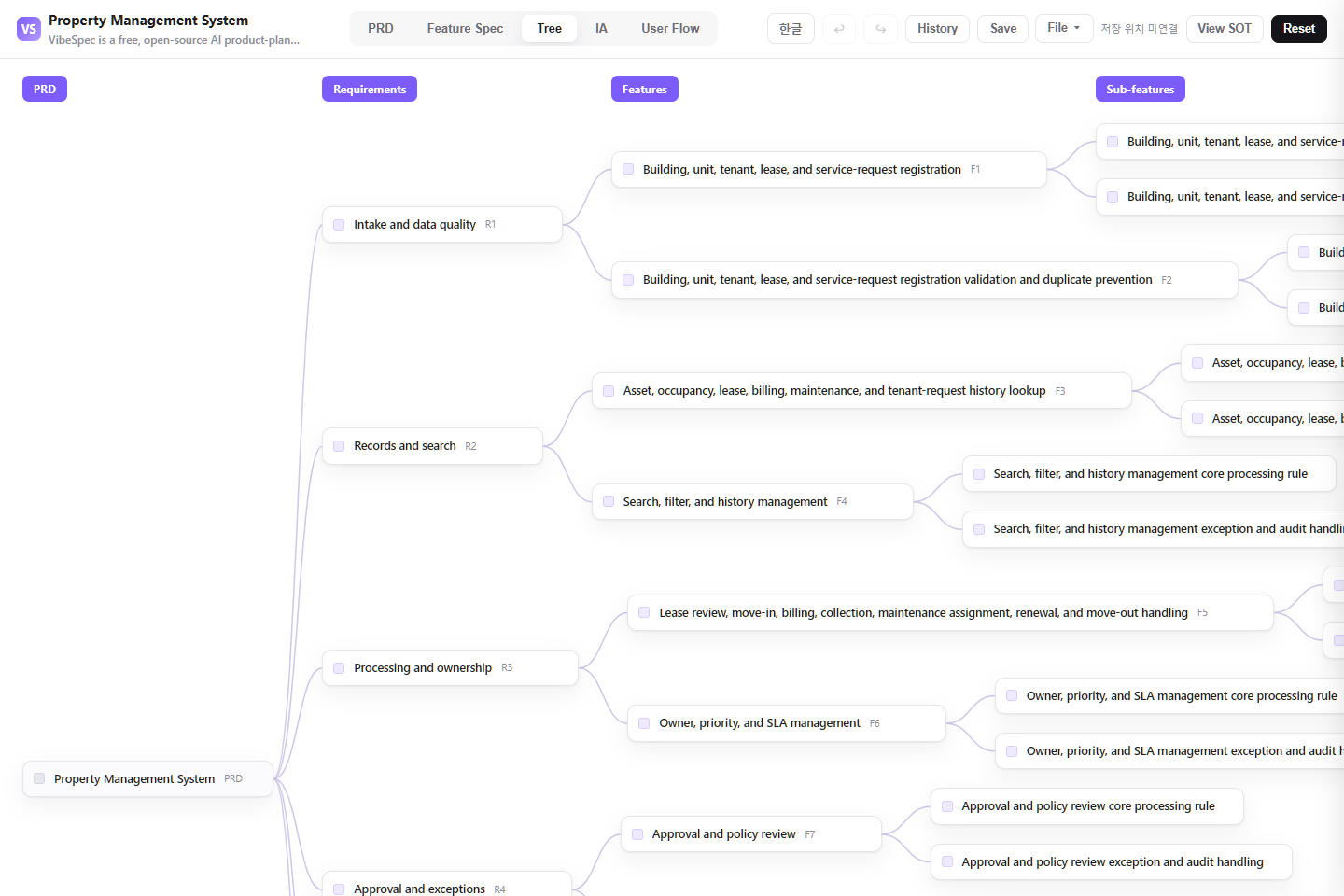Viewport: 1344px width, 896px height.
Task: Open the Feature Spec tab
Action: 465,29
